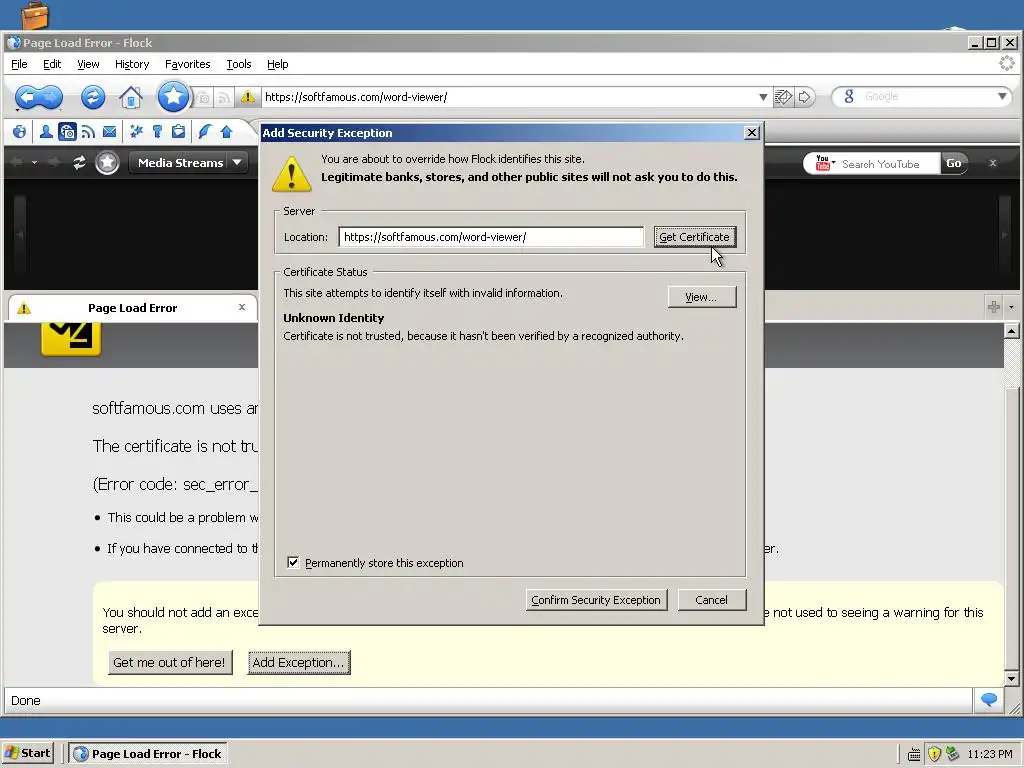Click the security shield tray icon
This screenshot has height=768, width=1024.
pos(935,754)
